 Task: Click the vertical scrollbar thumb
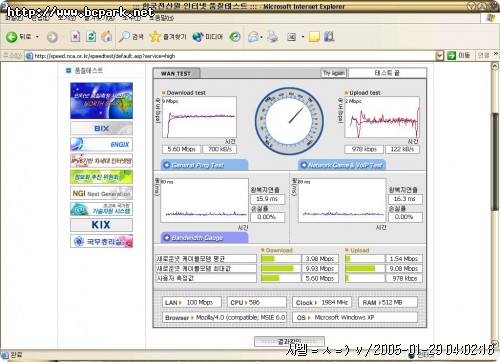click(x=495, y=162)
